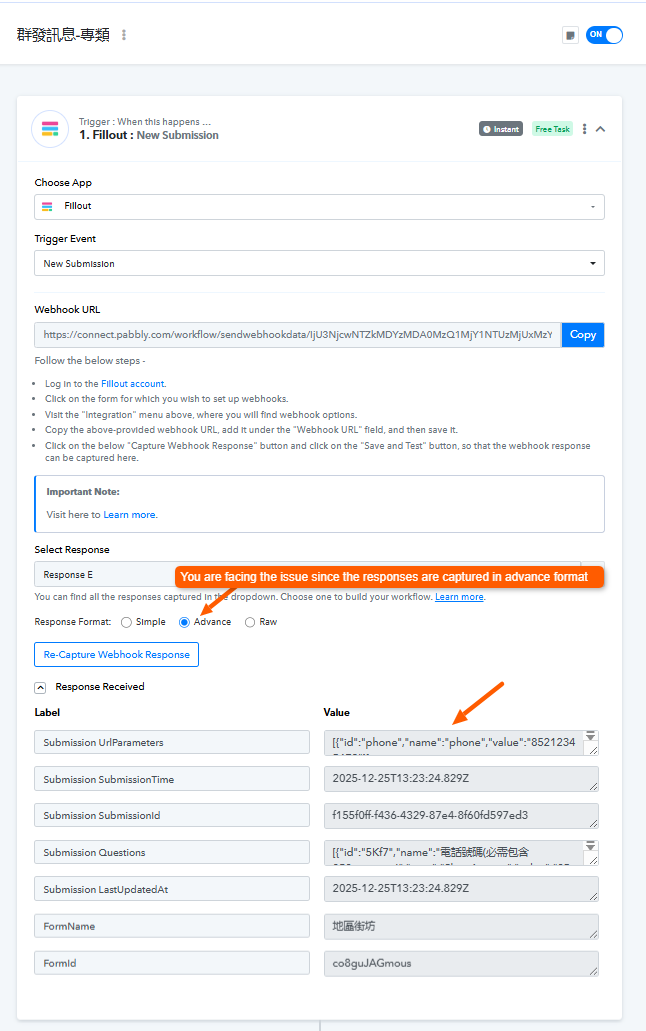Viewport: 646px width, 1031px height.
Task: Click the workflow notes icon
Action: [570, 35]
